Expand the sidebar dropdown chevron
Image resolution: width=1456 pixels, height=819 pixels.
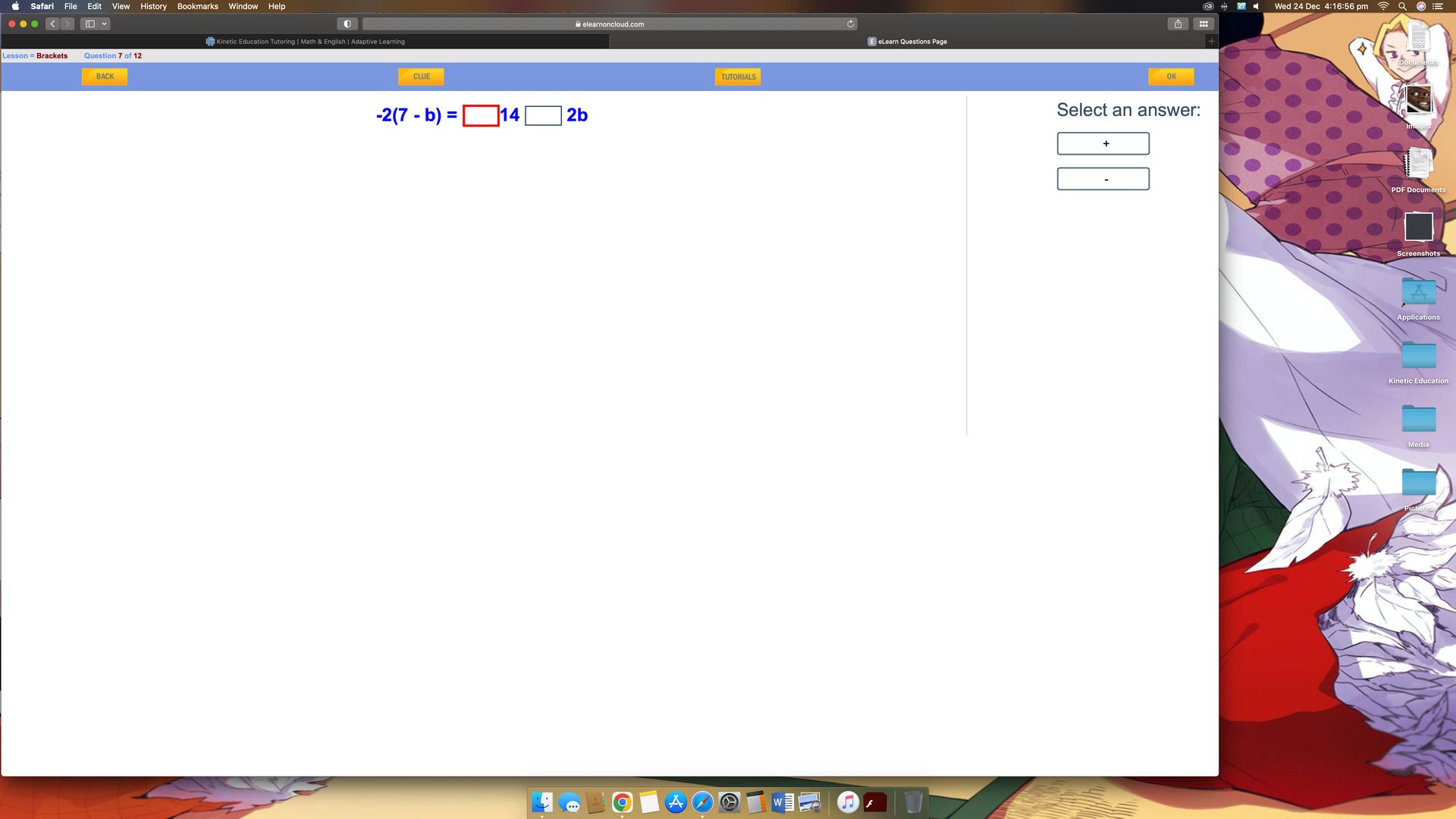pos(105,24)
